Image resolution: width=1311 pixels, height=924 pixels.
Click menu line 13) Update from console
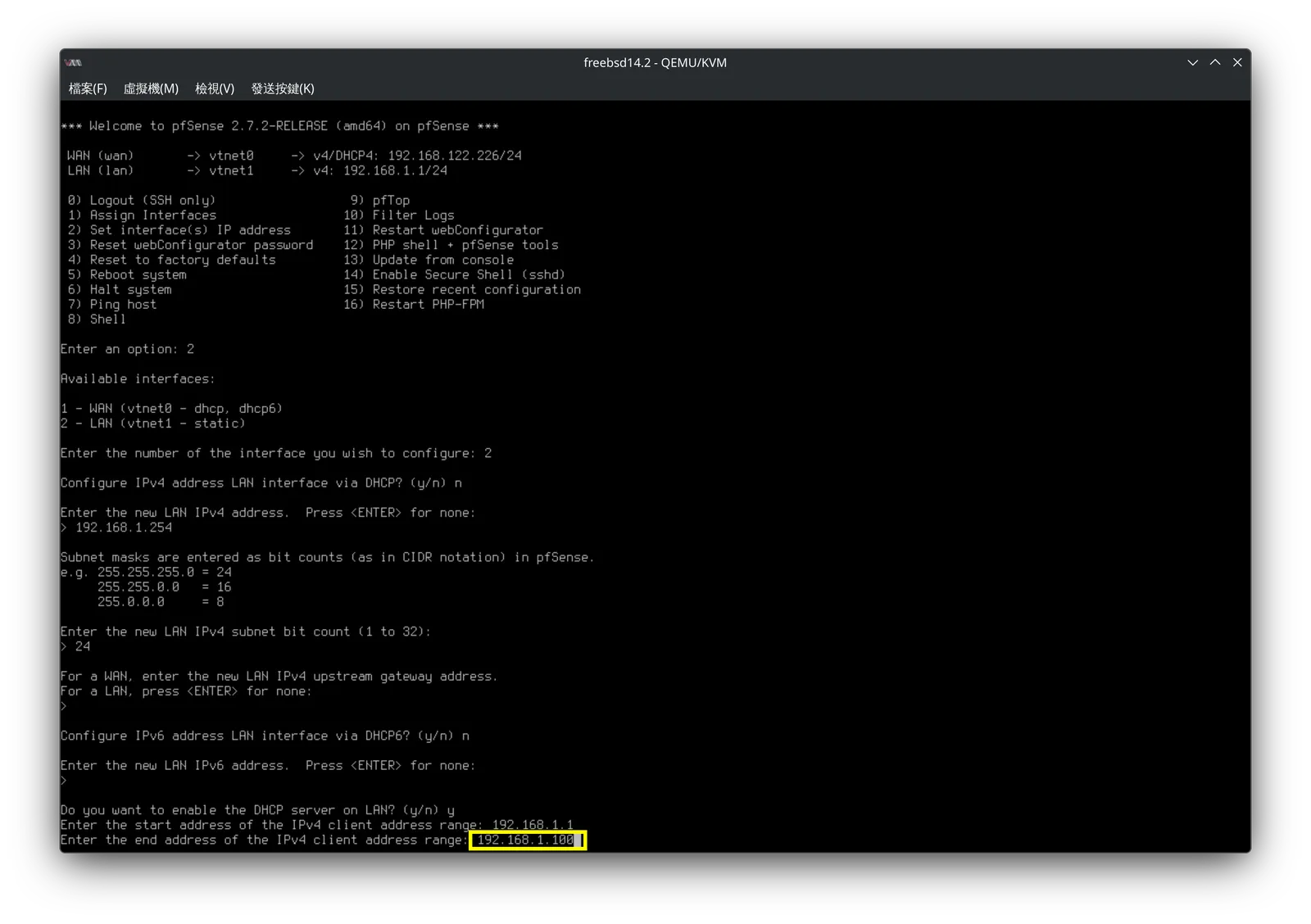429,260
